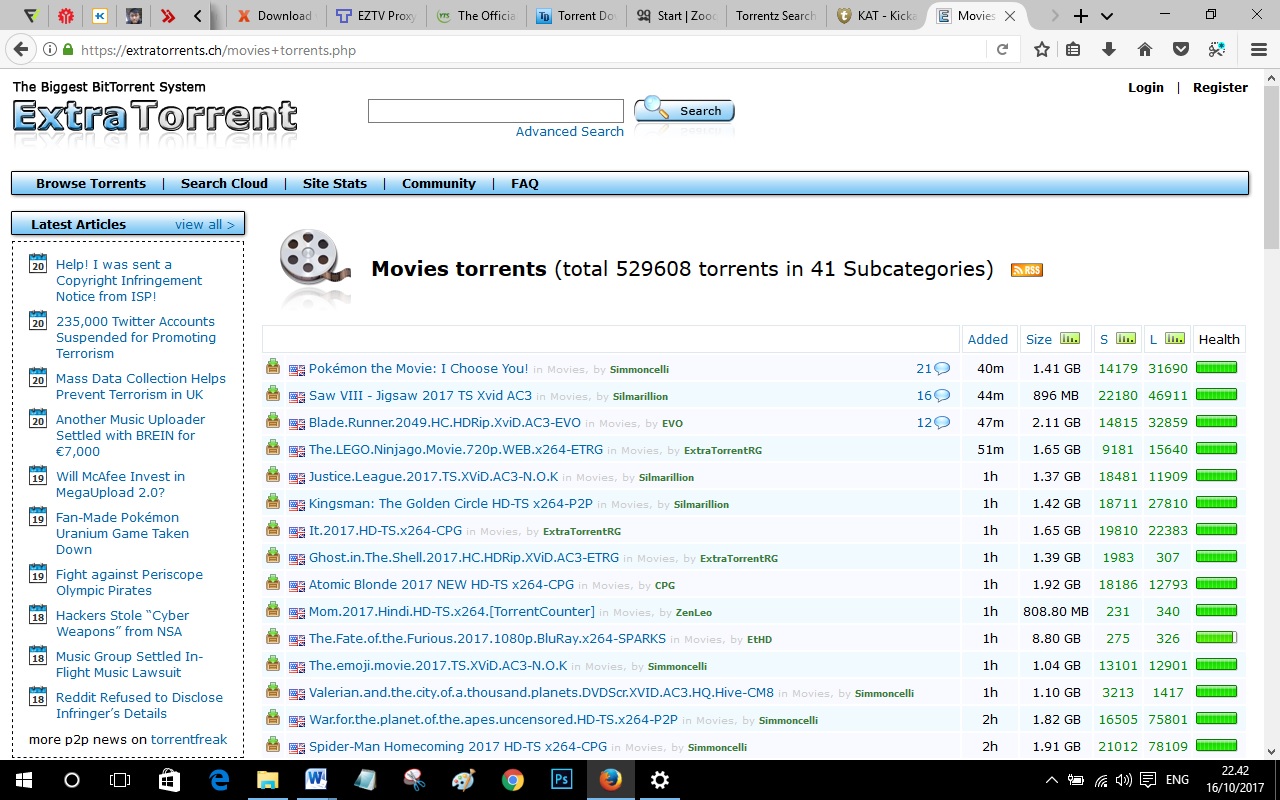The image size is (1280, 800).
Task: Show your bookmarks list icon
Action: [x=1073, y=50]
